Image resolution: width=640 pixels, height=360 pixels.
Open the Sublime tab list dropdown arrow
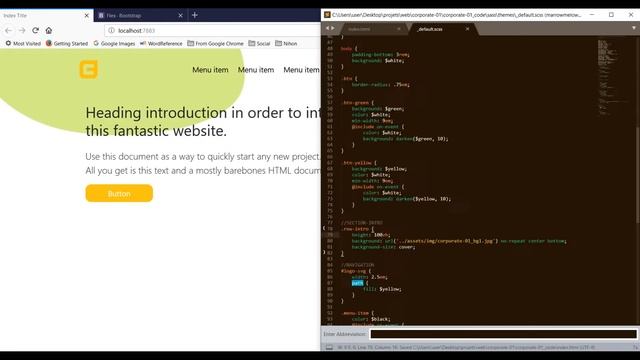[x=634, y=28]
